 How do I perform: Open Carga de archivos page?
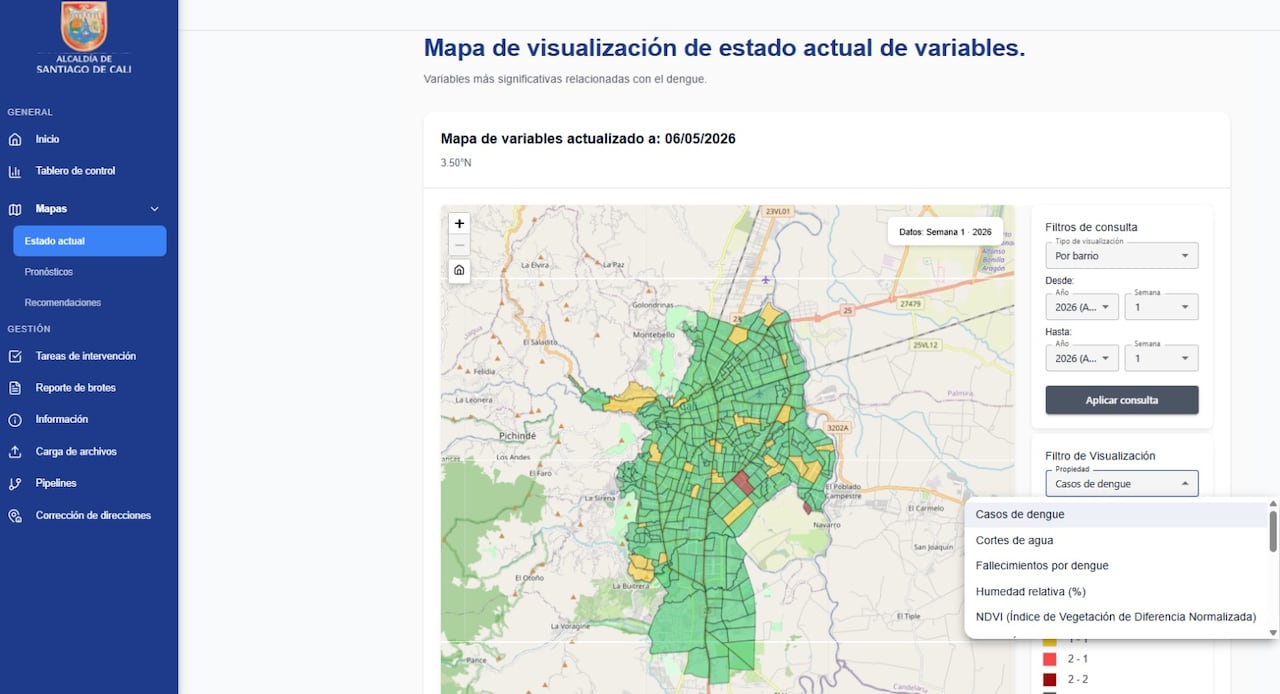77,452
